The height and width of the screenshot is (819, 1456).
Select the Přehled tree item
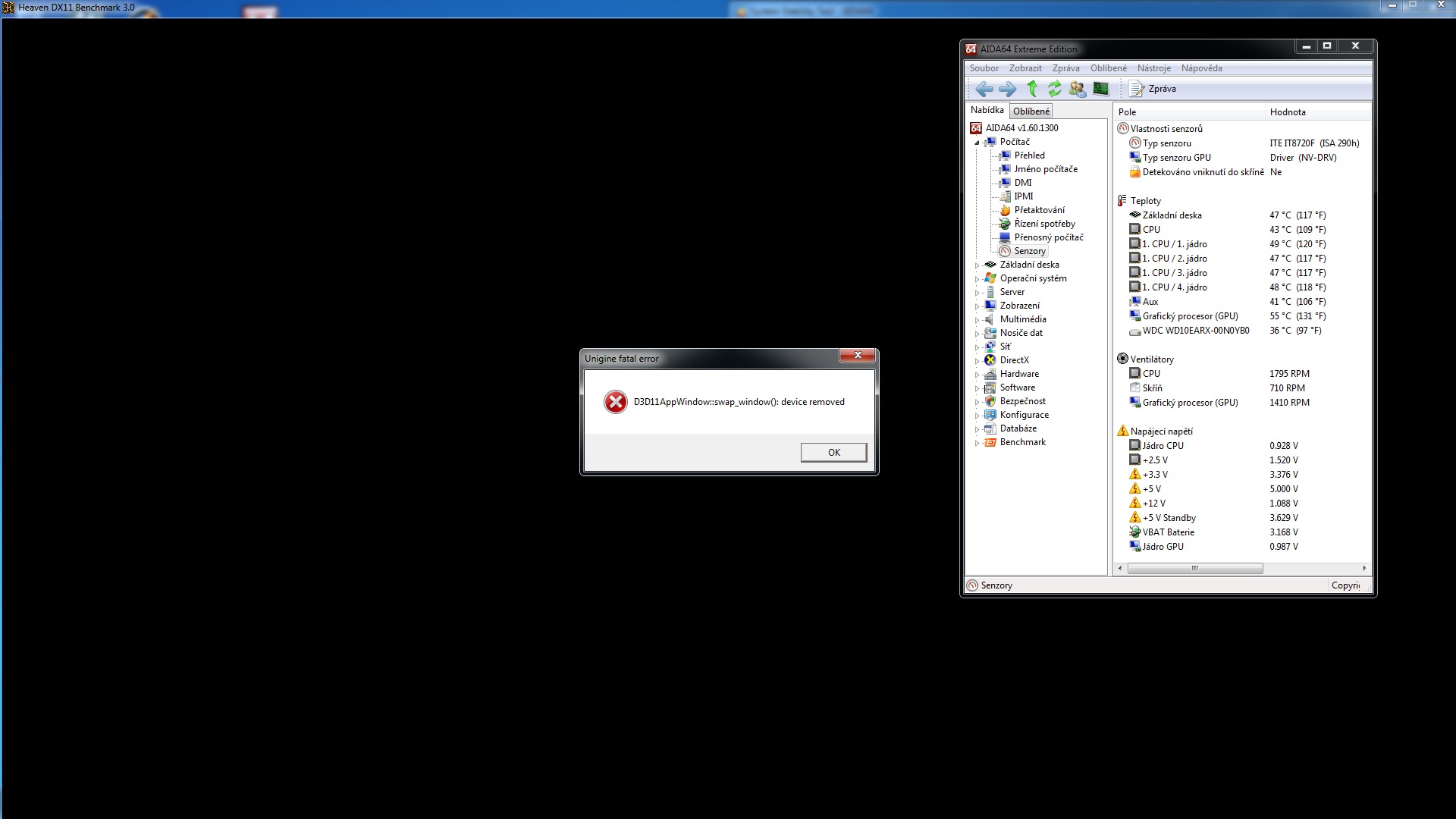1029,155
